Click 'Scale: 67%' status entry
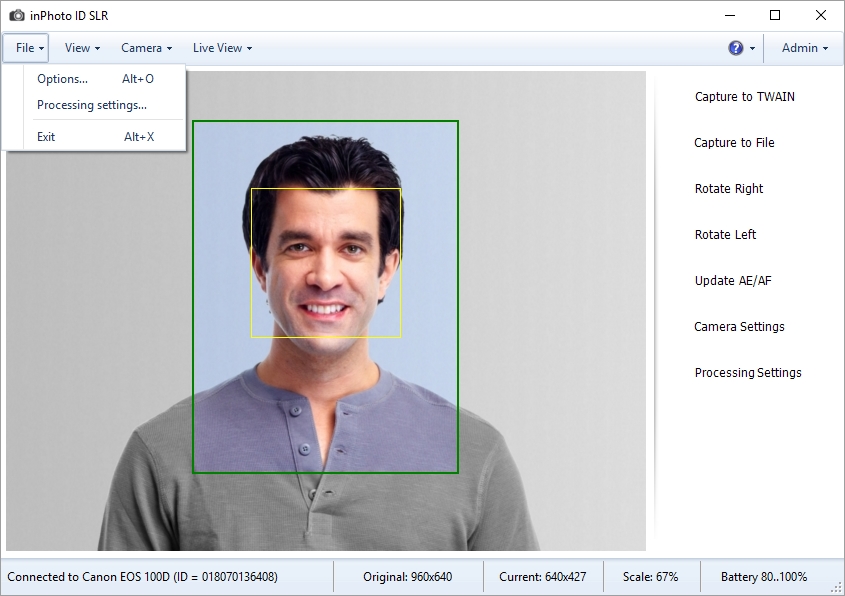This screenshot has height=596, width=845. [x=650, y=577]
